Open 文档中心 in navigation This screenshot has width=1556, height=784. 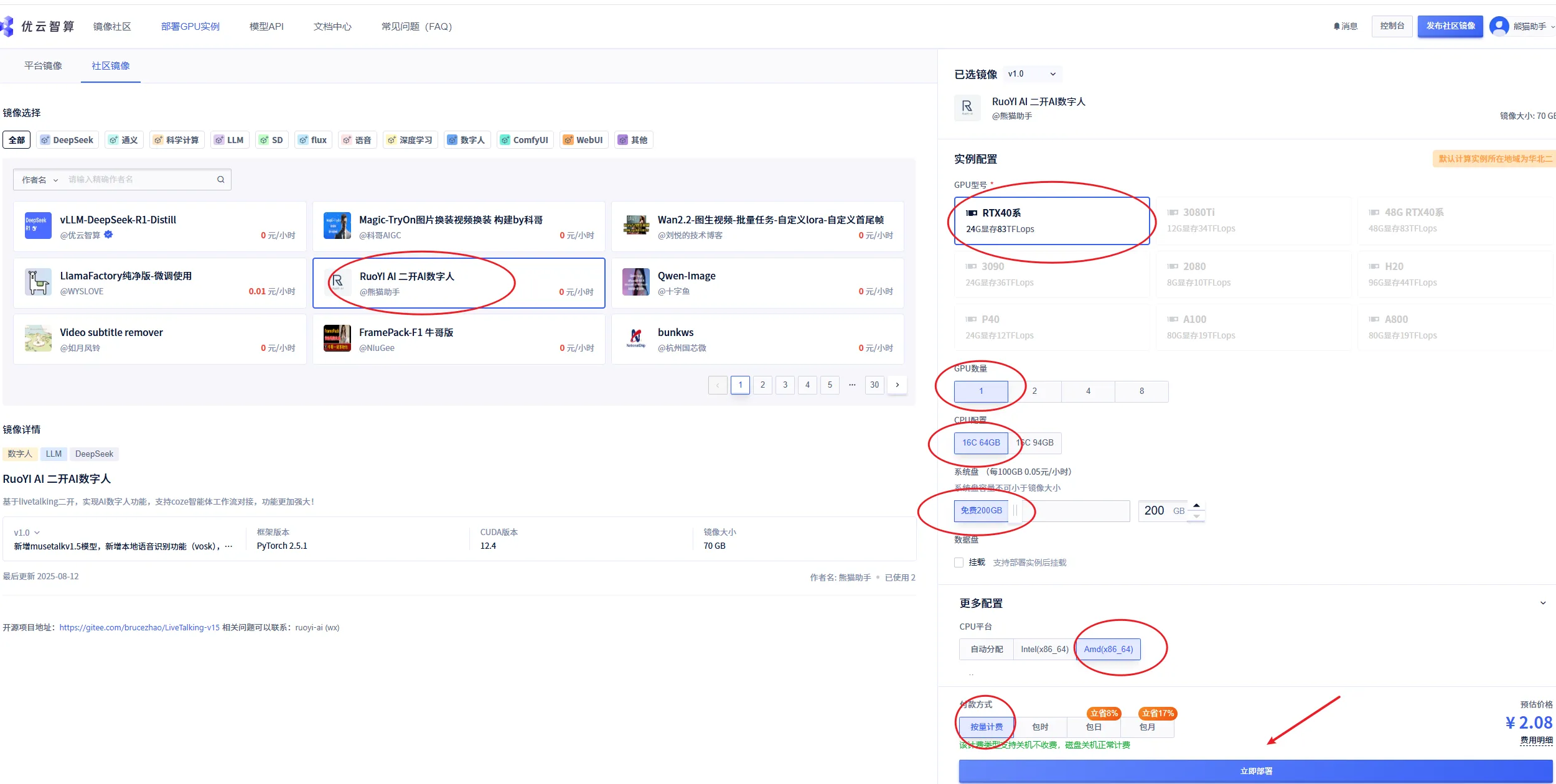[x=332, y=27]
